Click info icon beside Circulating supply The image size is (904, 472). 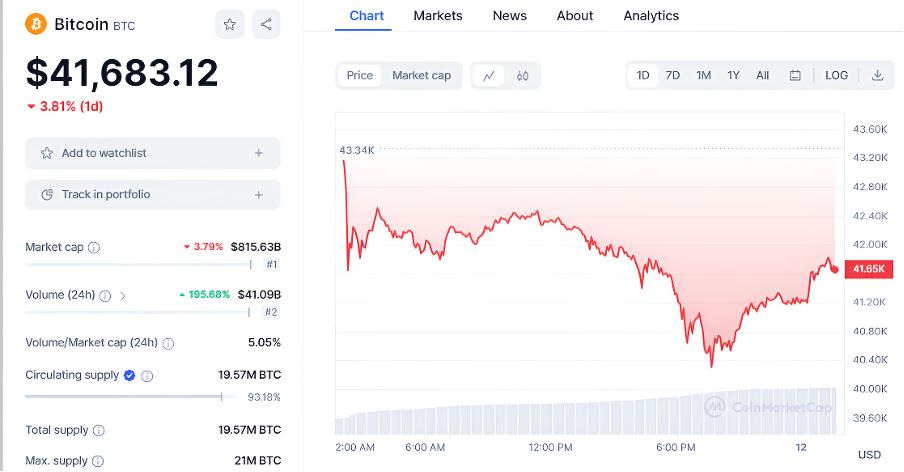coord(147,376)
